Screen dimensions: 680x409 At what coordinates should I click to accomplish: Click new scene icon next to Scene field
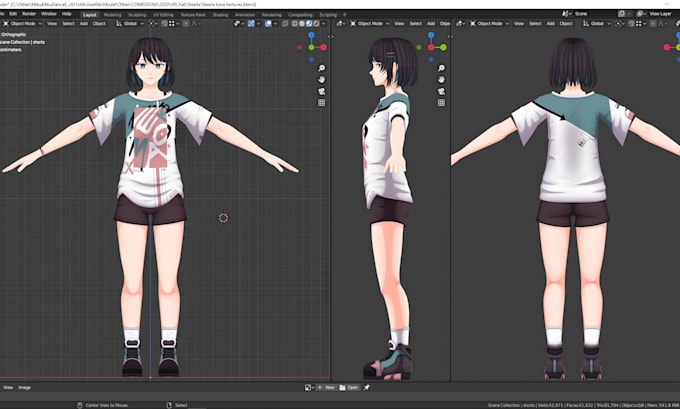click(x=621, y=14)
